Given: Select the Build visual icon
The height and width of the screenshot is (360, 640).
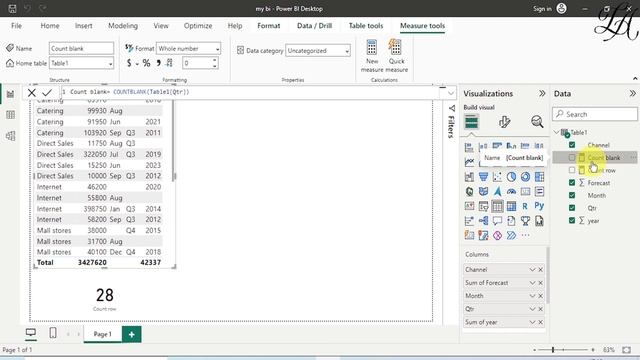Looking at the screenshot, I should pos(471,122).
